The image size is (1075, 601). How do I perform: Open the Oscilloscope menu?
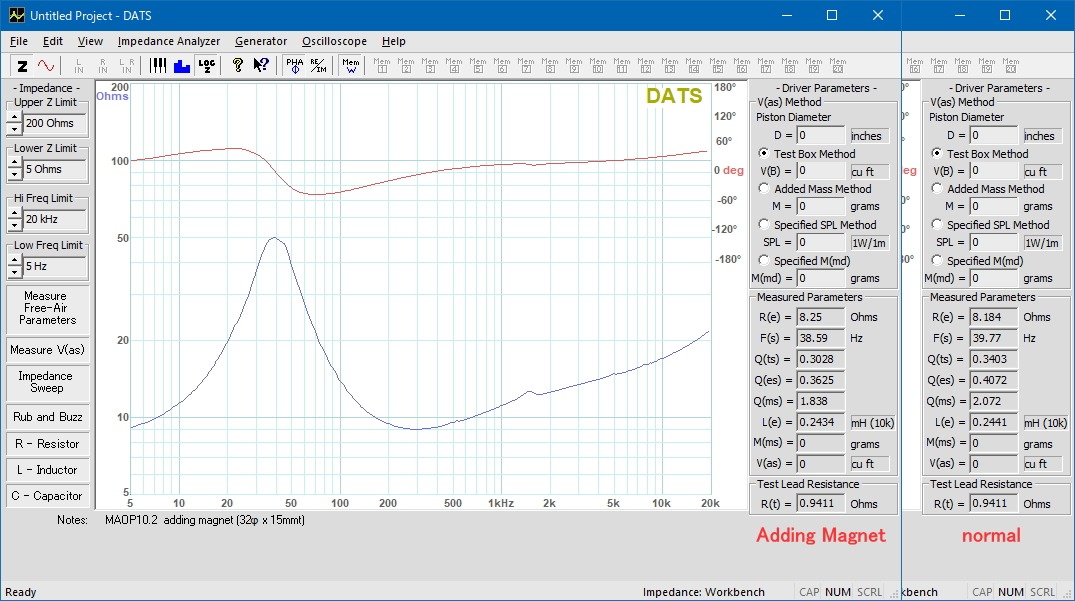(x=334, y=41)
